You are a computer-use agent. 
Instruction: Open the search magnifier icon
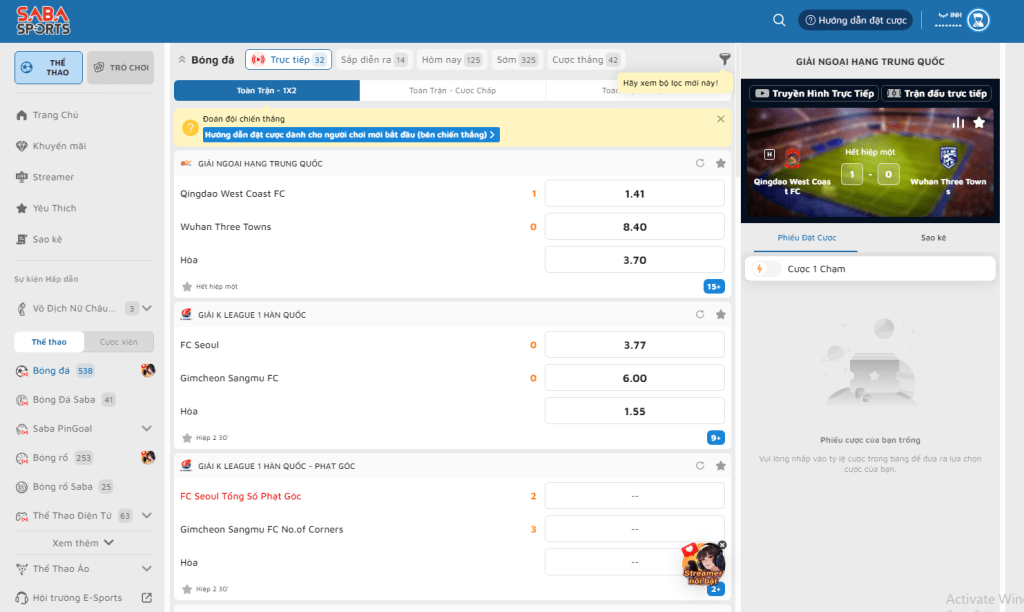click(x=778, y=20)
